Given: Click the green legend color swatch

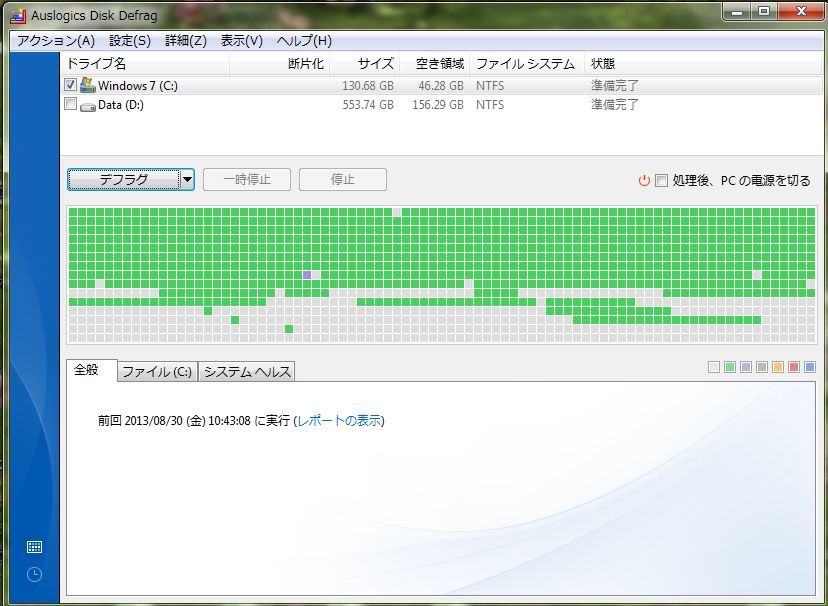Looking at the screenshot, I should [730, 368].
